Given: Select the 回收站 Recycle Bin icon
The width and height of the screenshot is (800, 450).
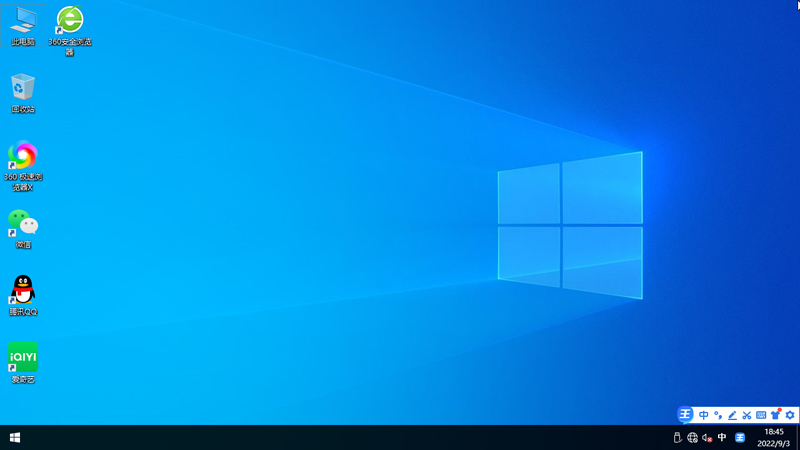Looking at the screenshot, I should (x=23, y=93).
